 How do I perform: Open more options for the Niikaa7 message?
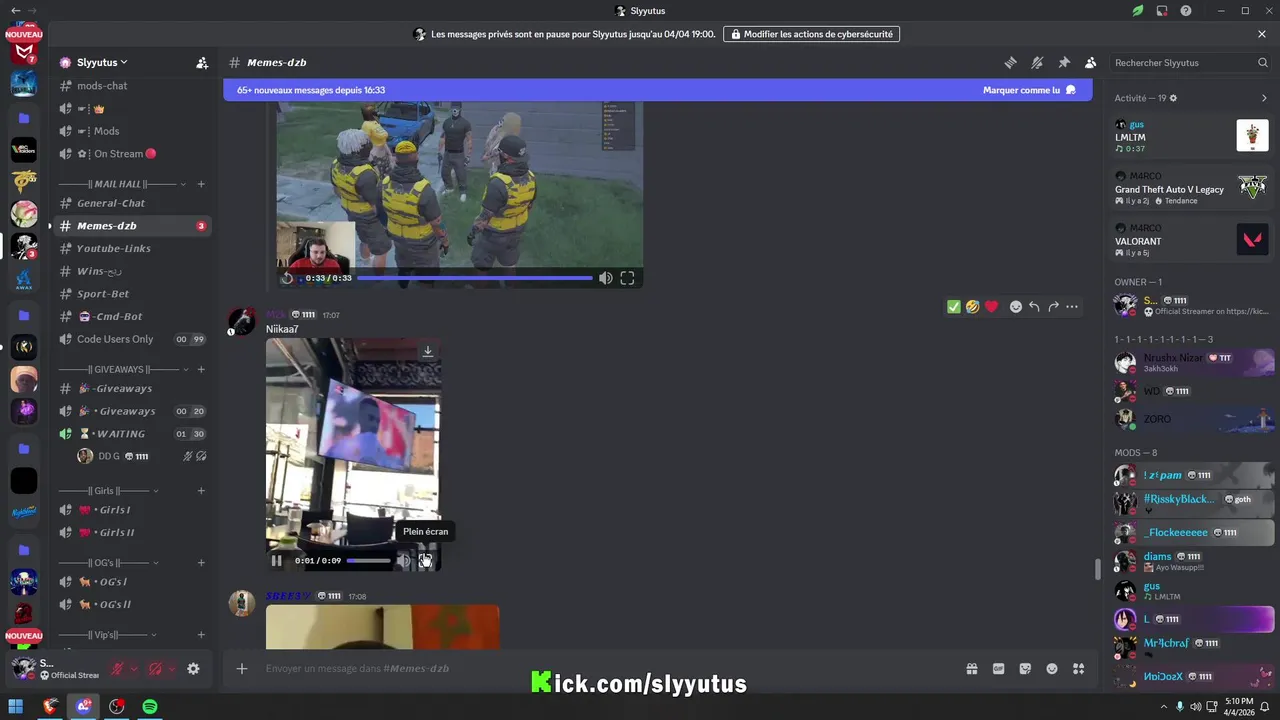[x=1072, y=307]
